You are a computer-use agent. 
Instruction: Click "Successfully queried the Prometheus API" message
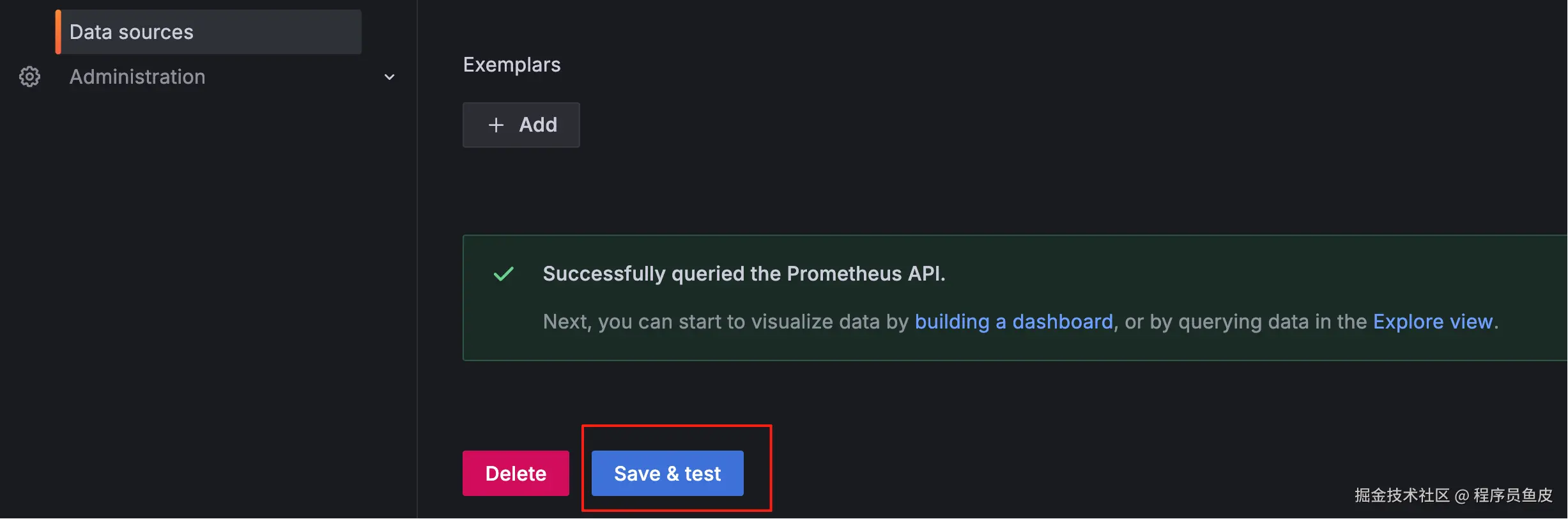[744, 274]
